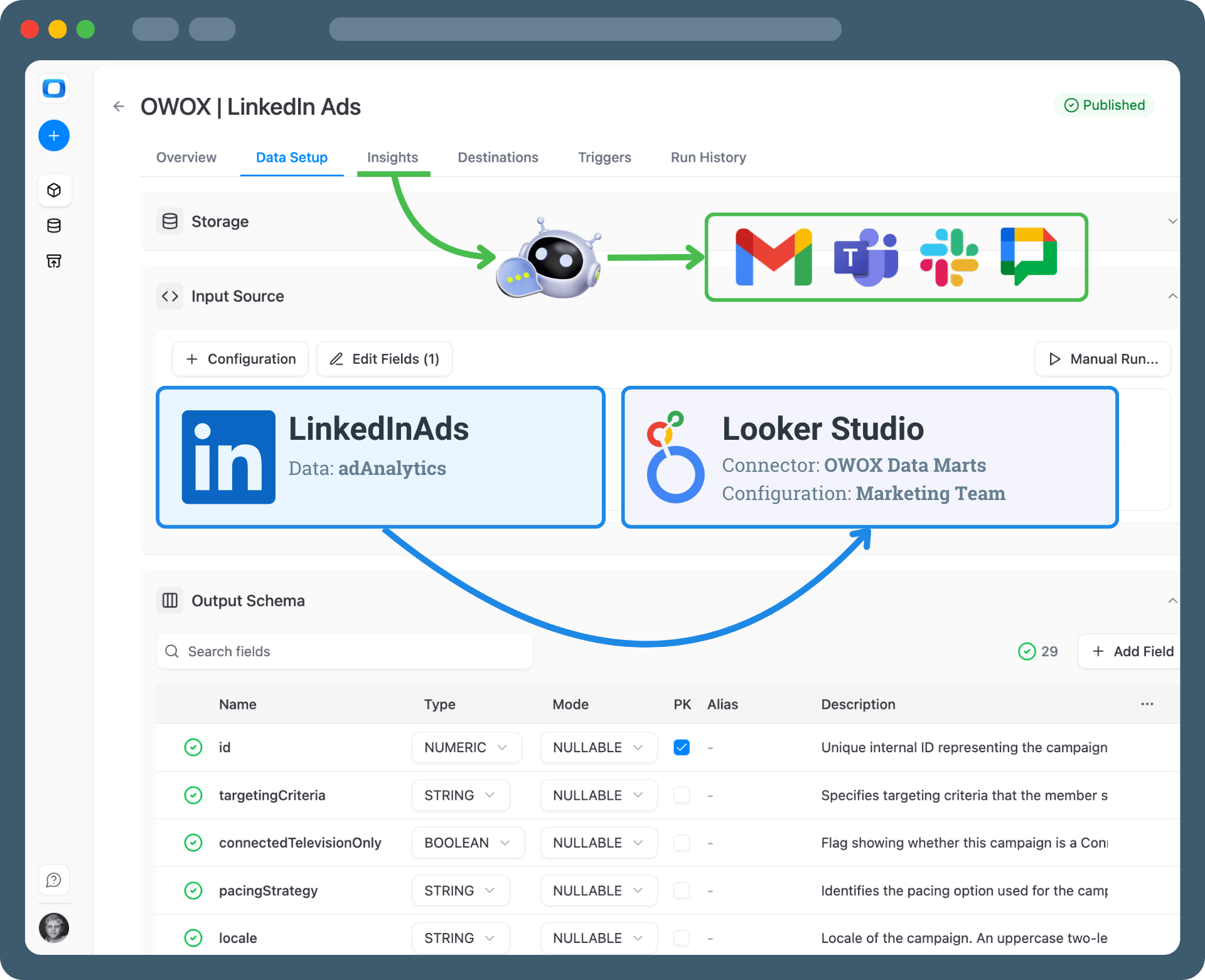
Task: Check PK checkbox for pacingStrategy row
Action: coord(682,890)
